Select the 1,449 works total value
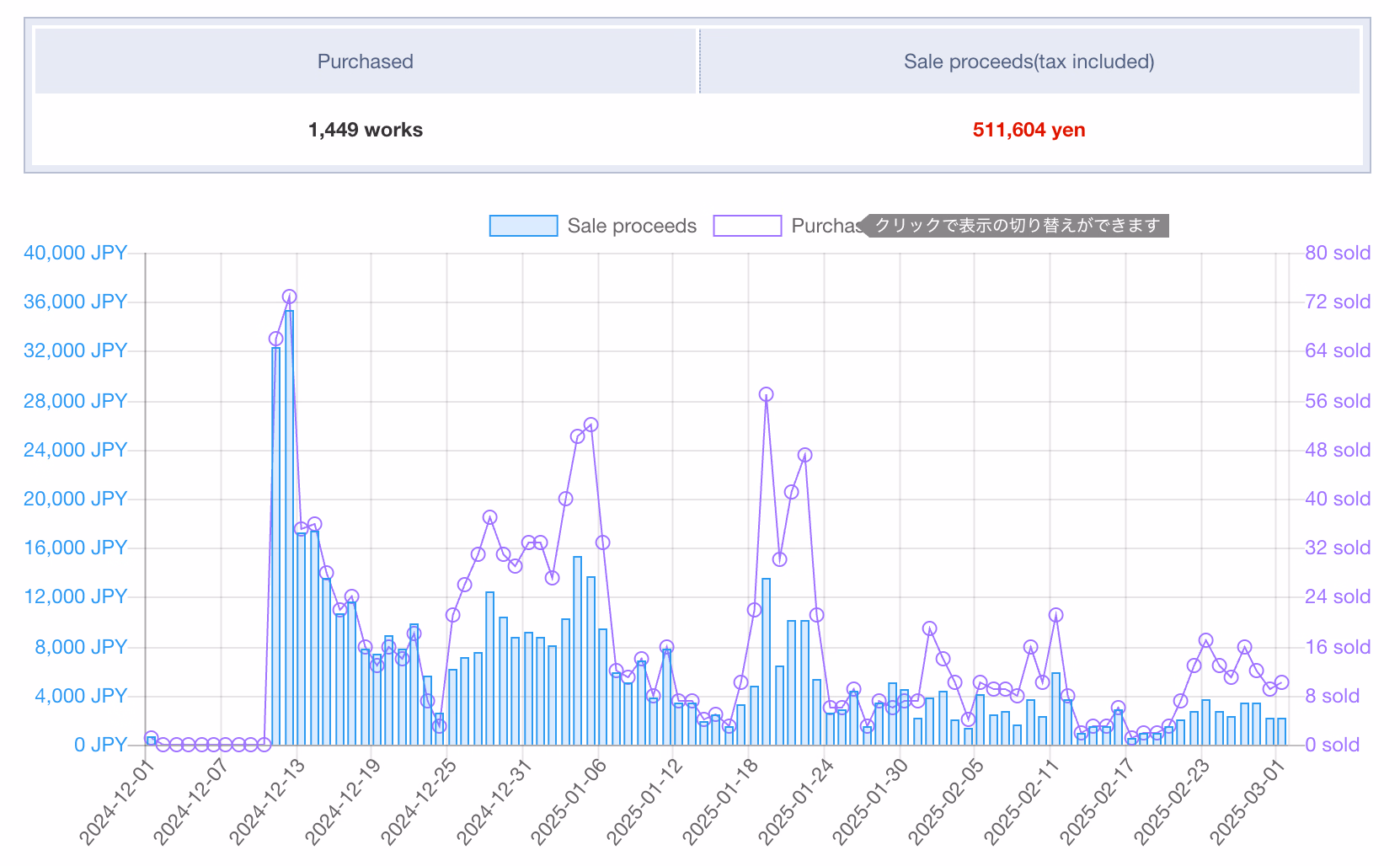Viewport: 1400px width, 866px height. 365,130
